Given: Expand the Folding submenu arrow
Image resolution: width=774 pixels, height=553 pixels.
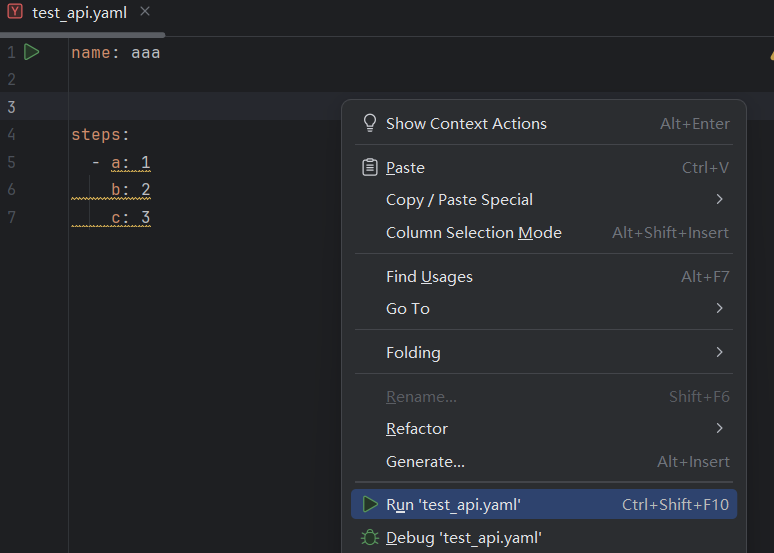Looking at the screenshot, I should tap(719, 352).
